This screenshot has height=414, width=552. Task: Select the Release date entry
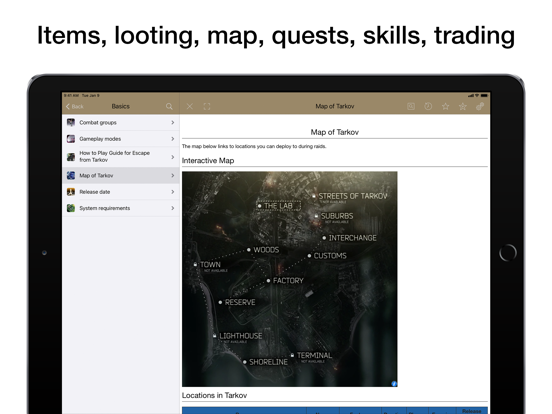click(x=121, y=192)
